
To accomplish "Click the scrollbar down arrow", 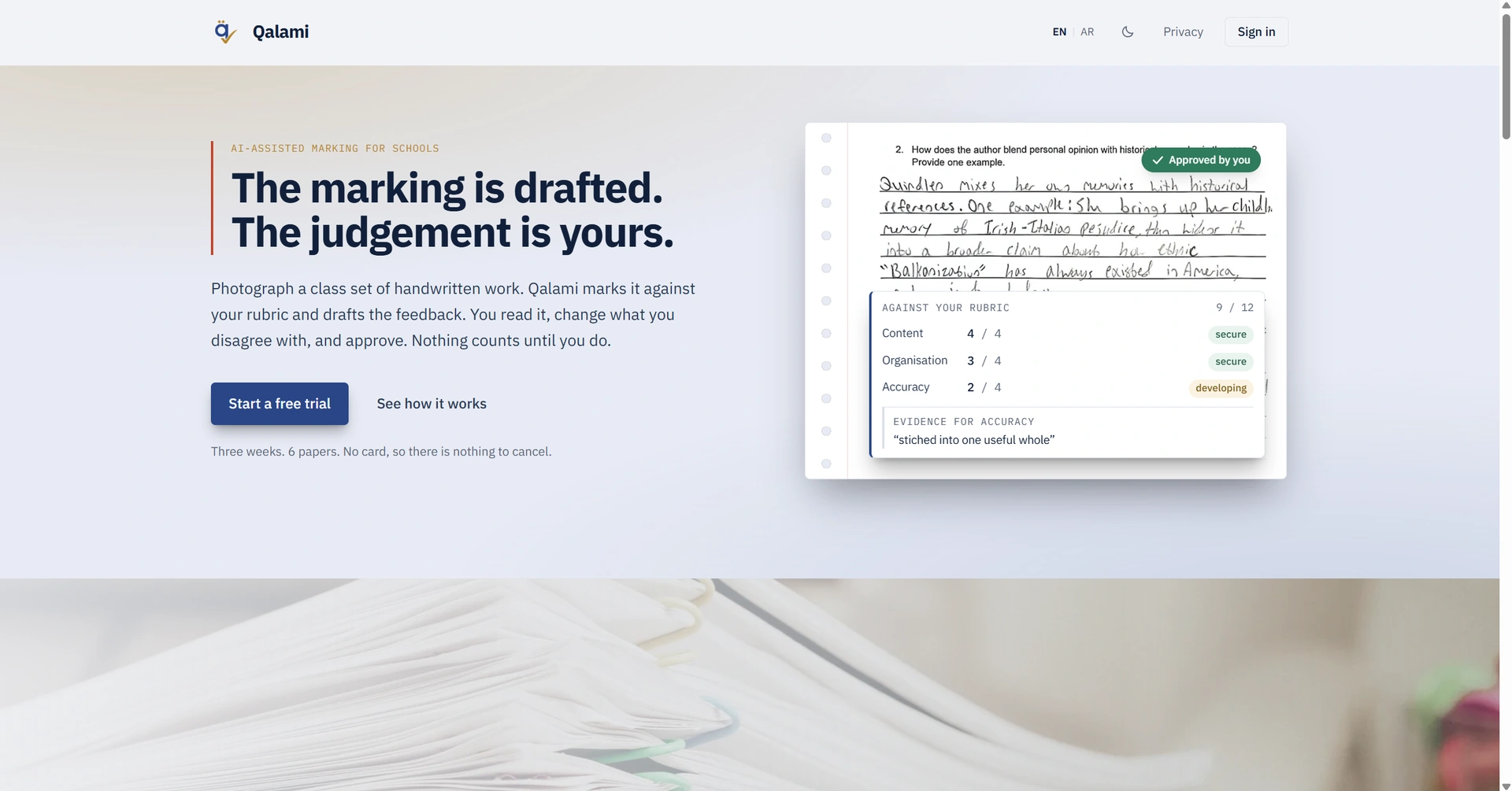I will pyautogui.click(x=1506, y=785).
